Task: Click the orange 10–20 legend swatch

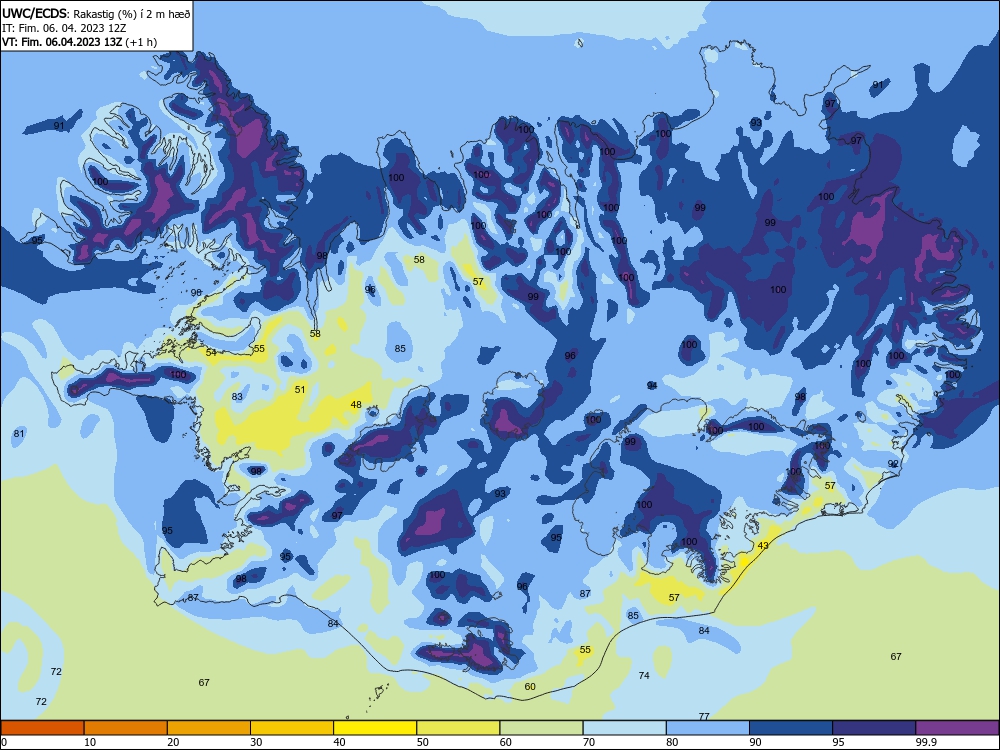Action: point(126,728)
